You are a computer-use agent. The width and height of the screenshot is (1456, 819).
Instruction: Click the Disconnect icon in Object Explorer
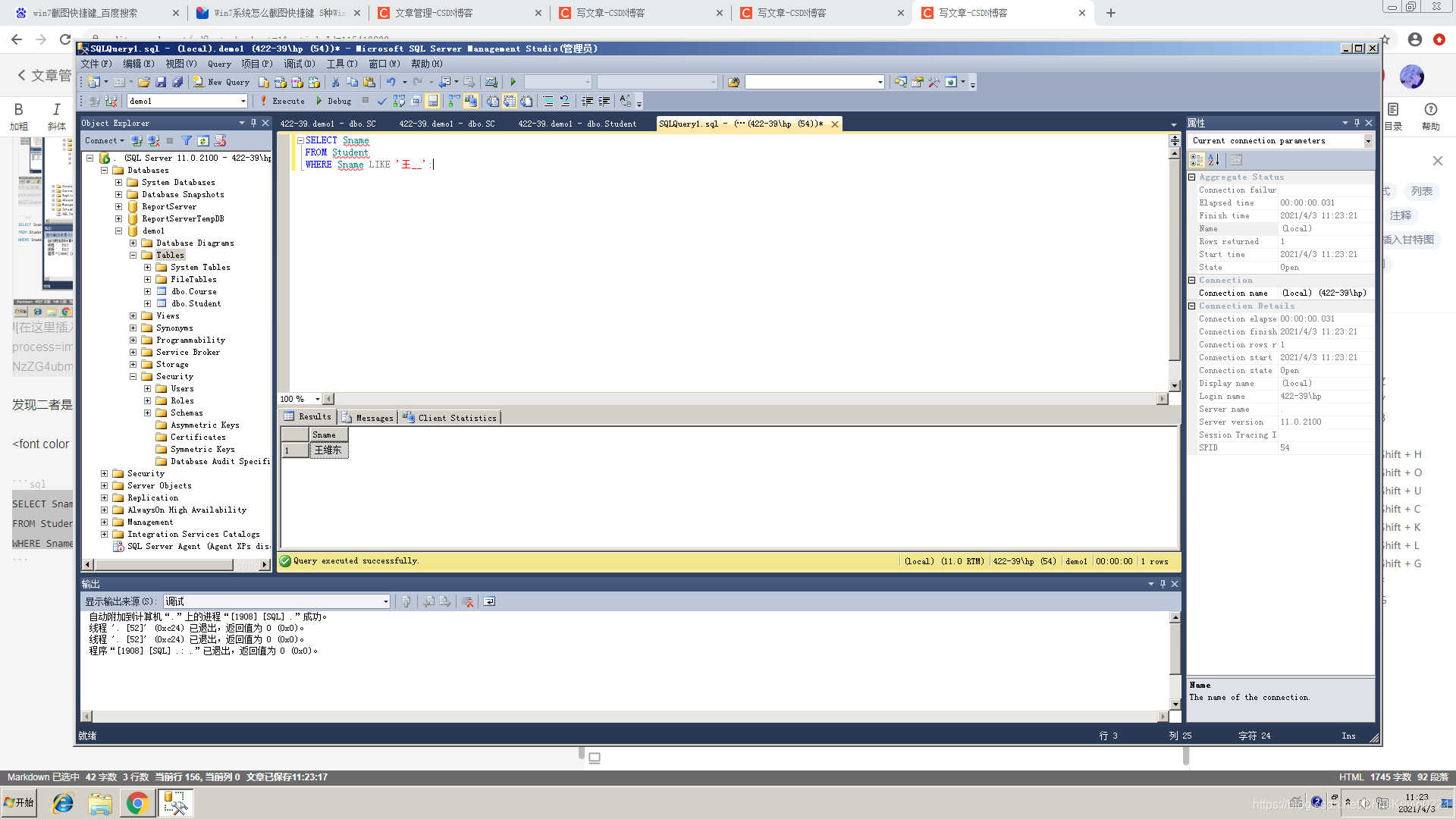pos(154,141)
